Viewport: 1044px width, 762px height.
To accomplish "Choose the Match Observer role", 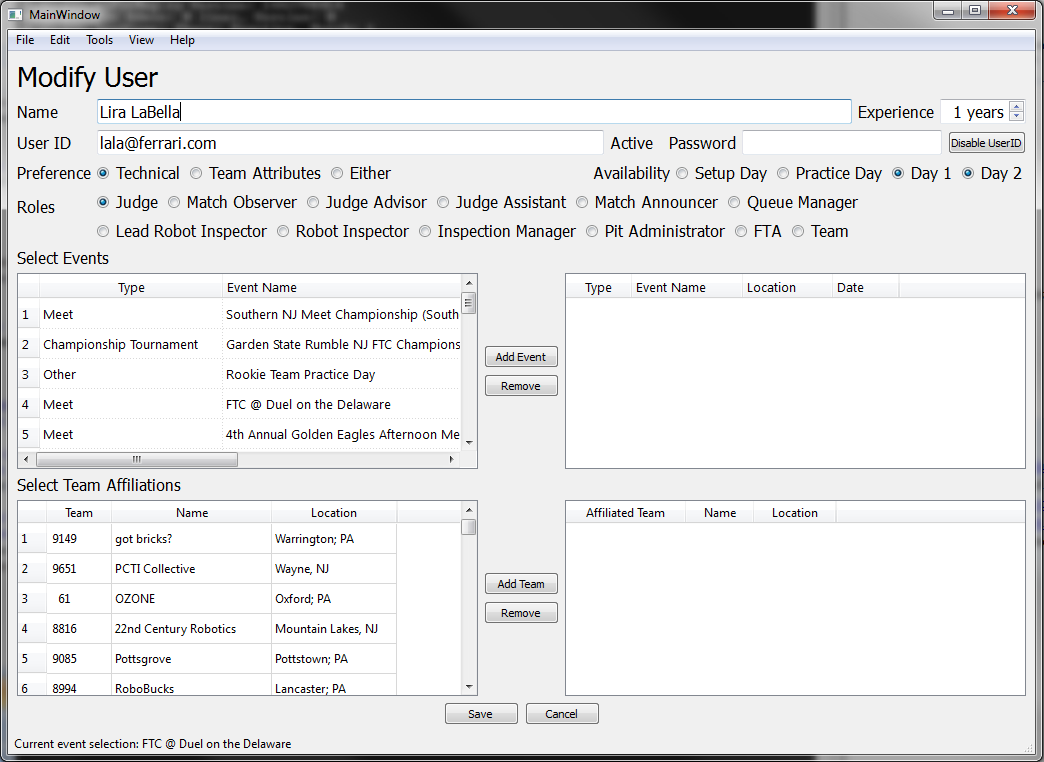I will click(x=174, y=202).
